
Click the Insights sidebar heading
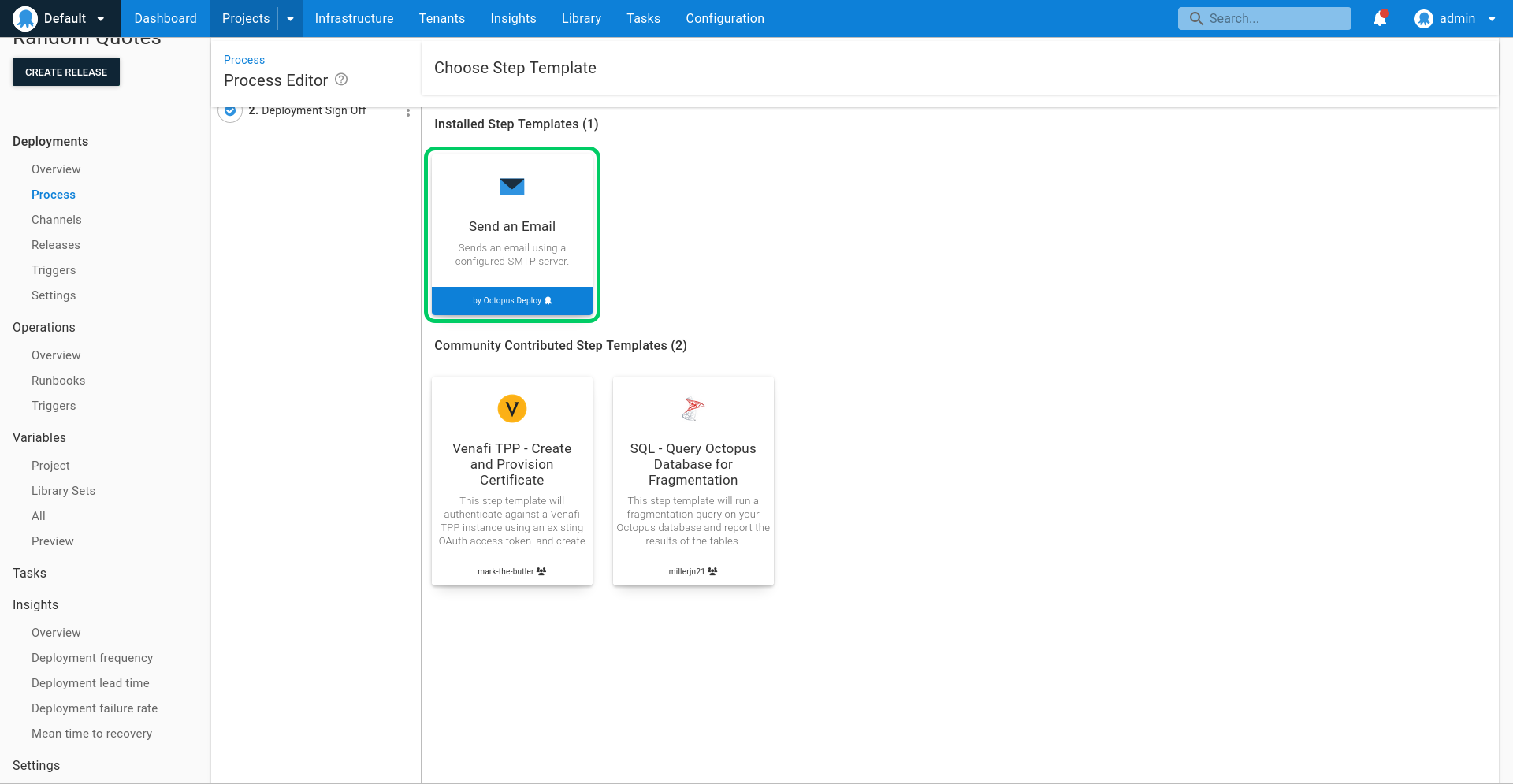[x=35, y=604]
